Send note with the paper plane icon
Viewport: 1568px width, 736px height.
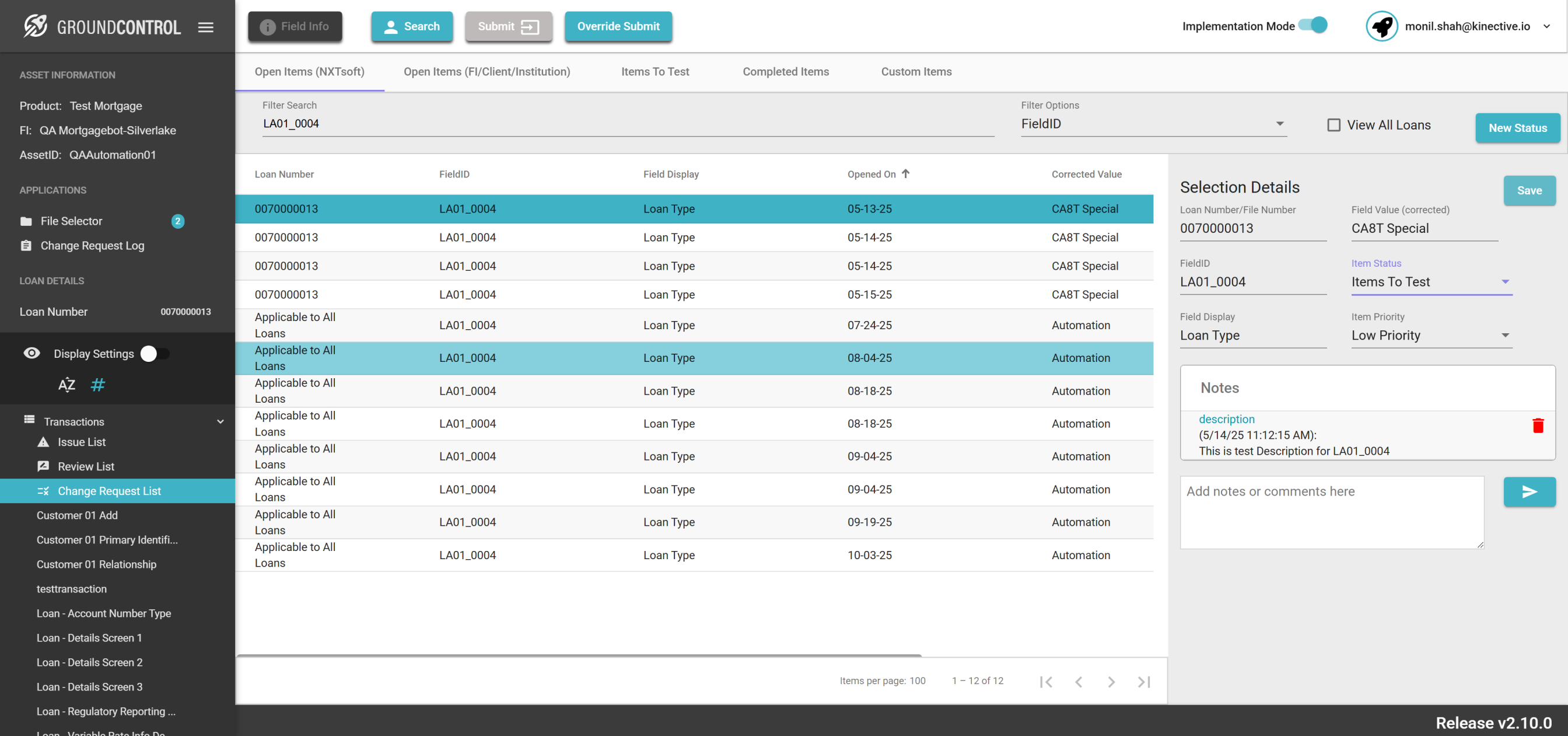click(x=1529, y=491)
